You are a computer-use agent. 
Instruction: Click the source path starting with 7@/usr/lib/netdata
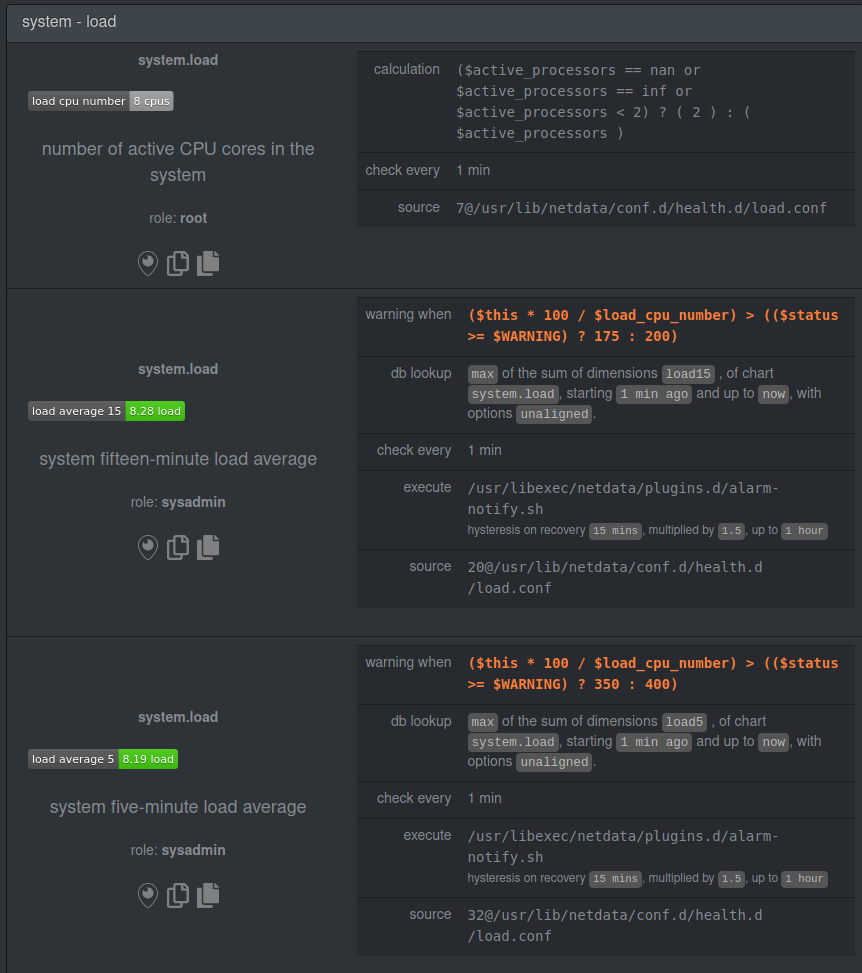click(641, 208)
